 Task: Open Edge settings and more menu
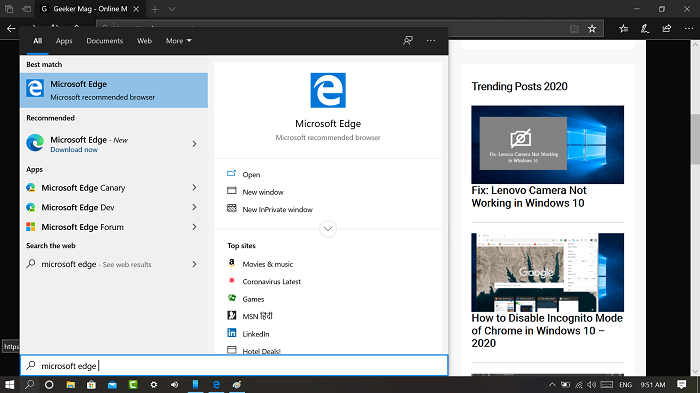tap(689, 29)
